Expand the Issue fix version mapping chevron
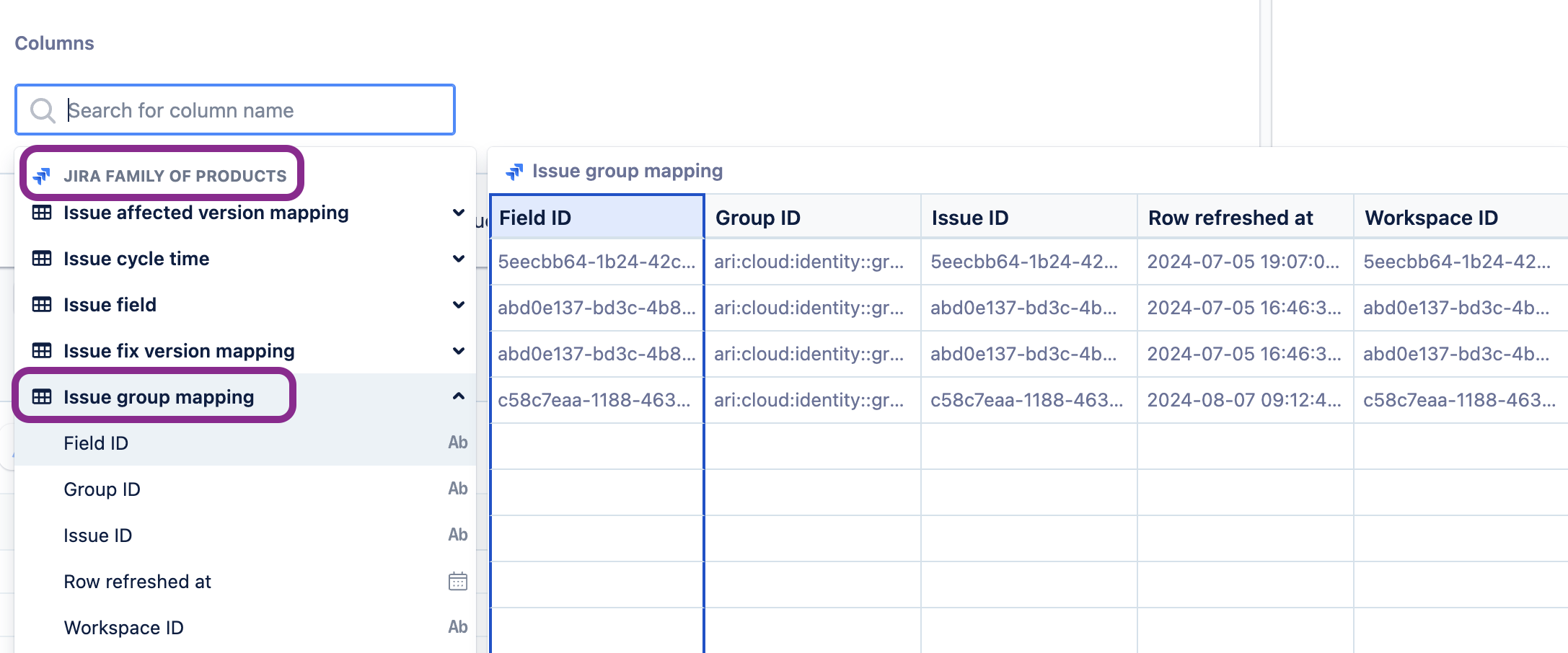This screenshot has width=1568, height=653. (x=458, y=351)
